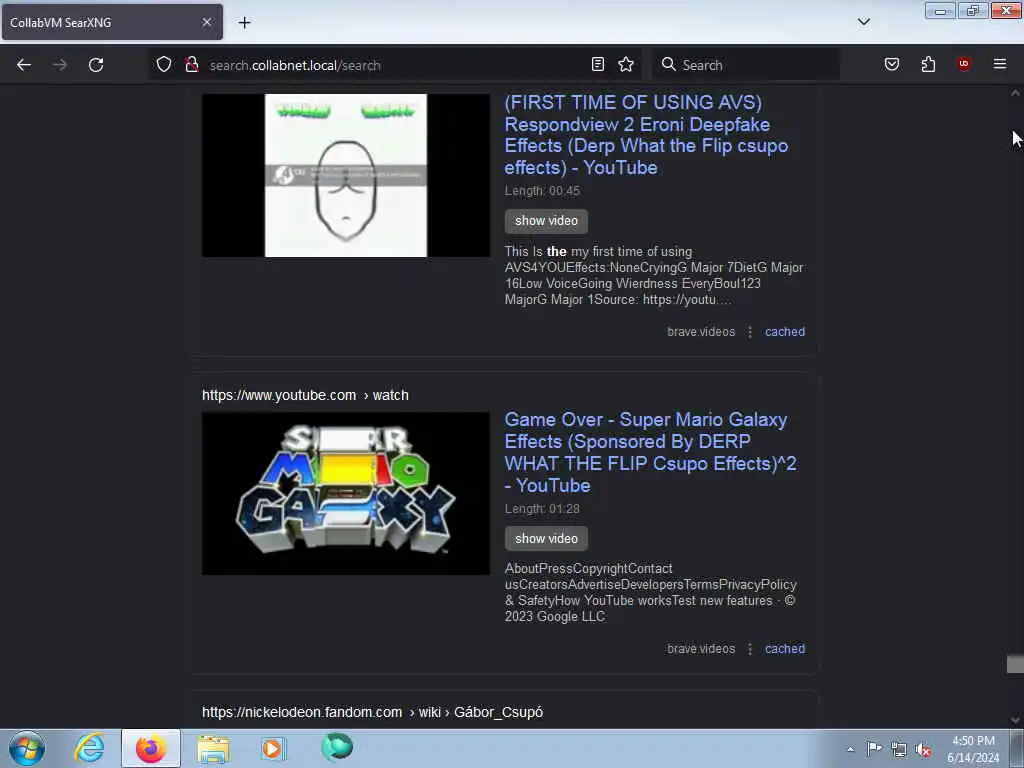Open the cached link for the Respondview result
Image resolution: width=1024 pixels, height=768 pixels.
784,332
